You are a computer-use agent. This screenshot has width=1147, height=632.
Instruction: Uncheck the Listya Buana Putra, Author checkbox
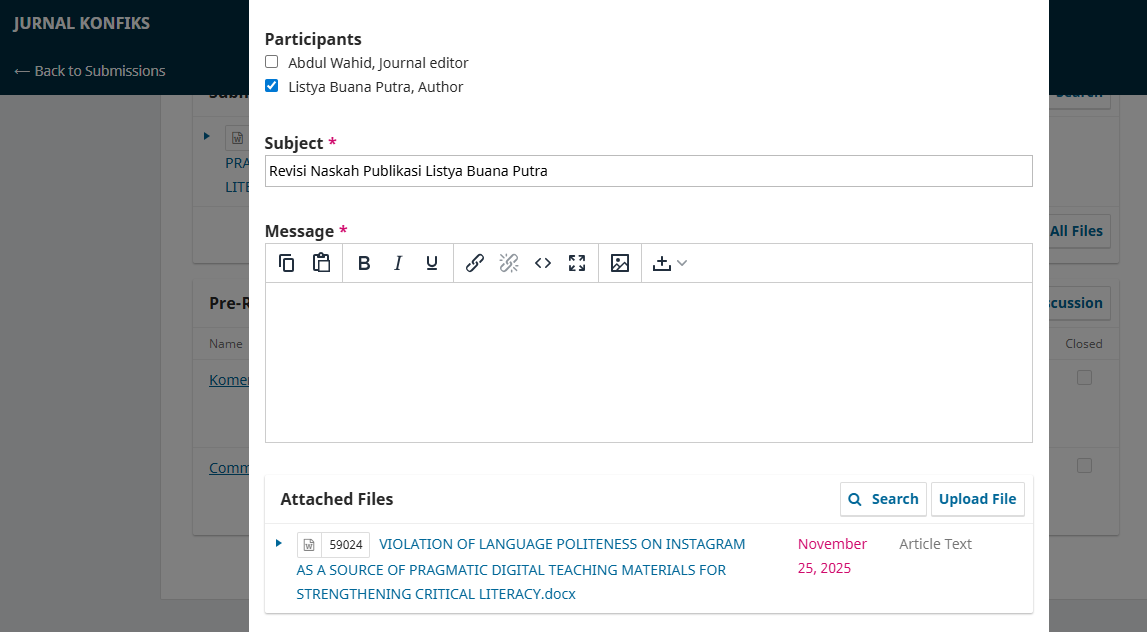(272, 86)
